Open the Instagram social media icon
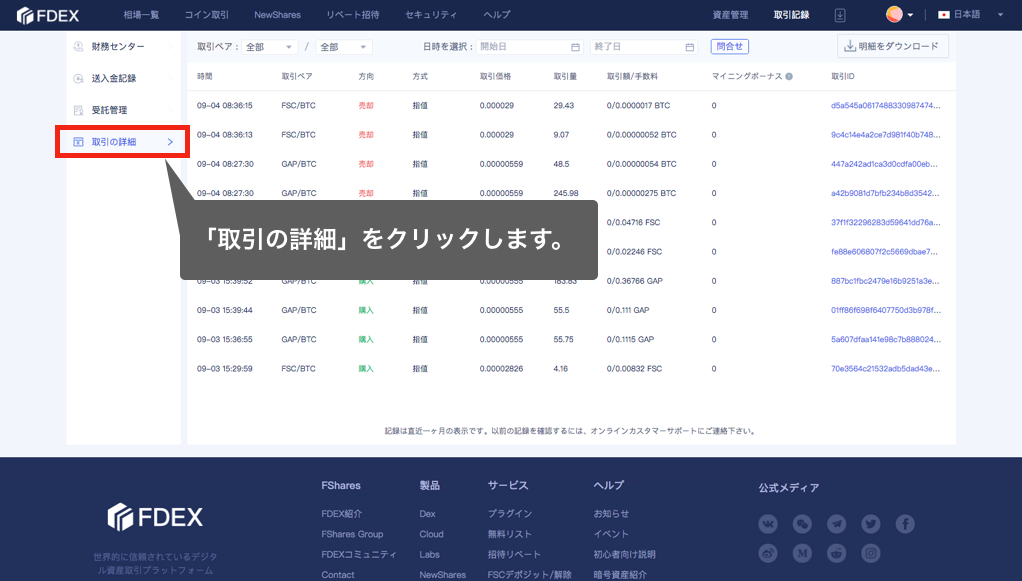The image size is (1022, 581). [x=871, y=553]
